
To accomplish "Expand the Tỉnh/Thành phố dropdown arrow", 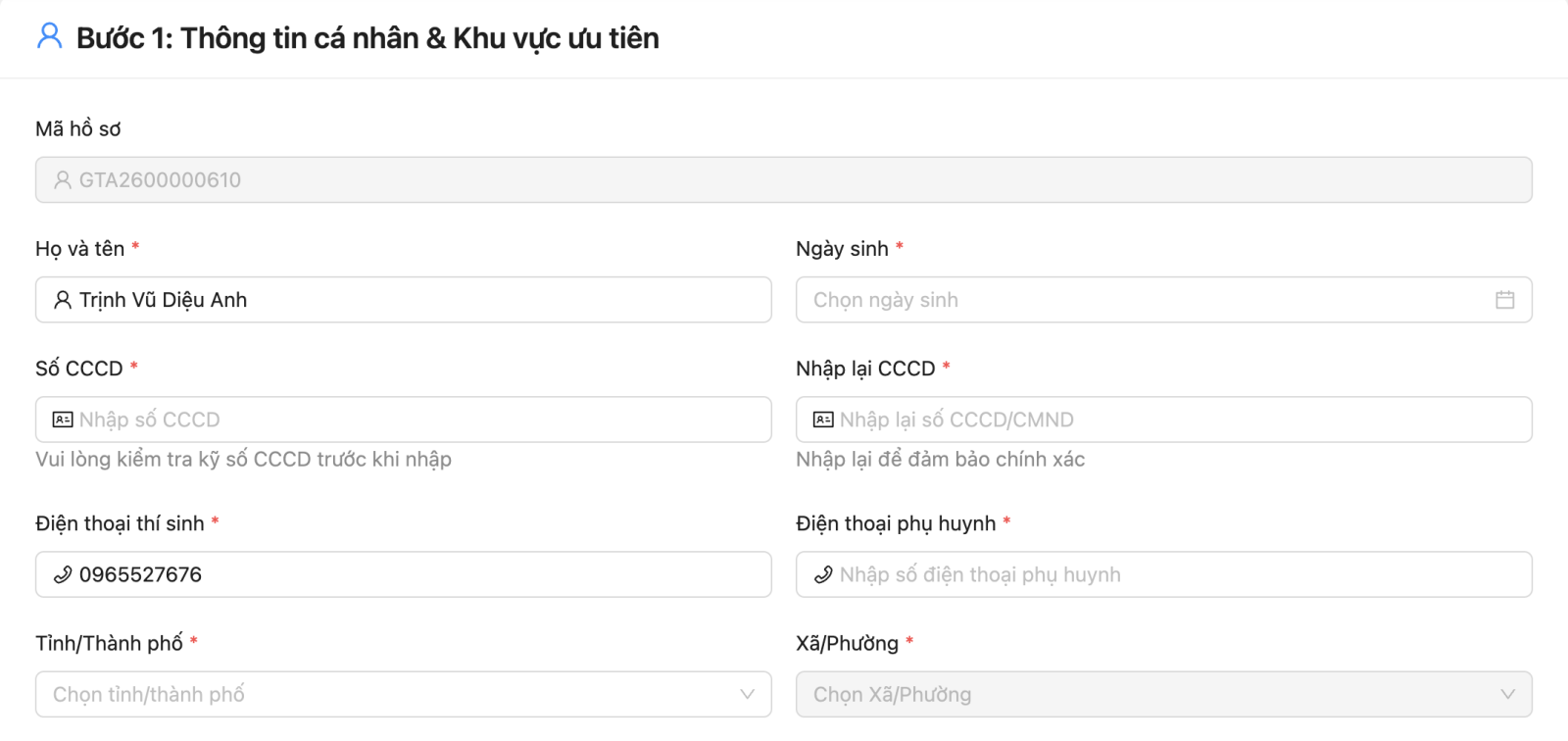I will (747, 694).
